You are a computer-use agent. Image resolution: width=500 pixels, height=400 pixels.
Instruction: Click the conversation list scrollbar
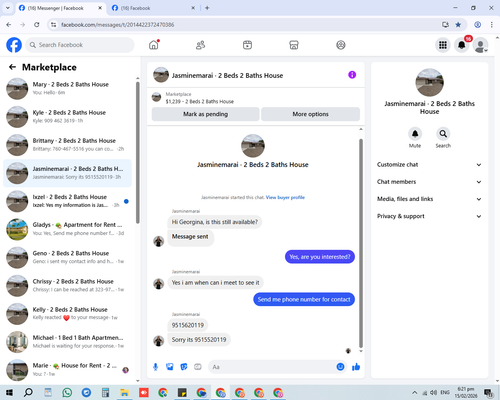[138, 152]
